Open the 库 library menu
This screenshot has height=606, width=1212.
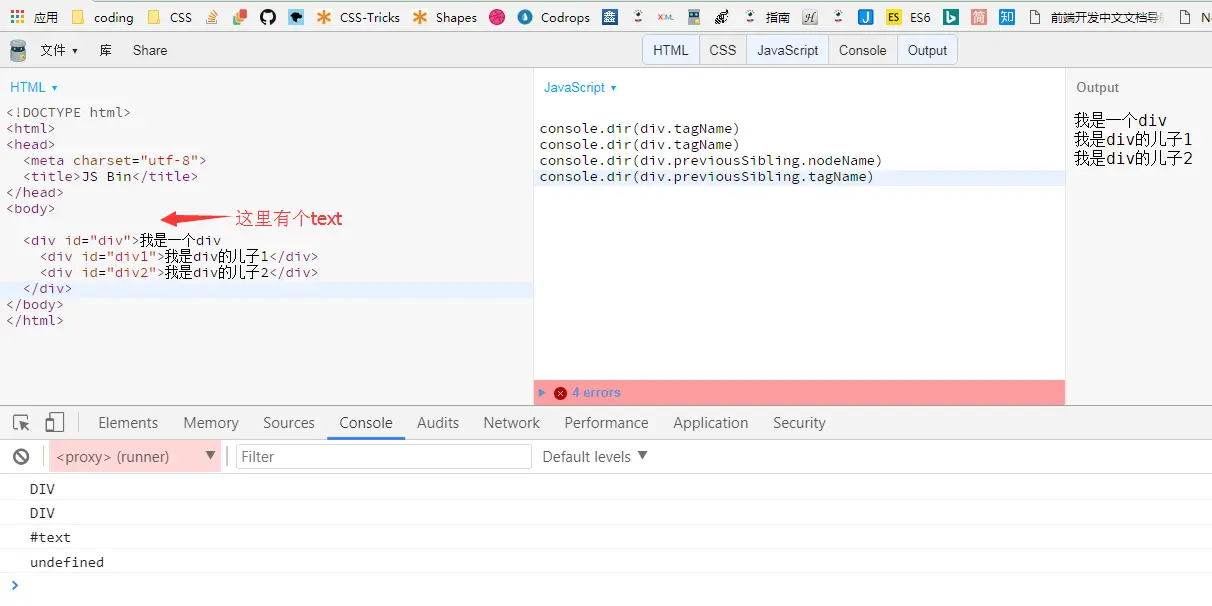pos(105,50)
